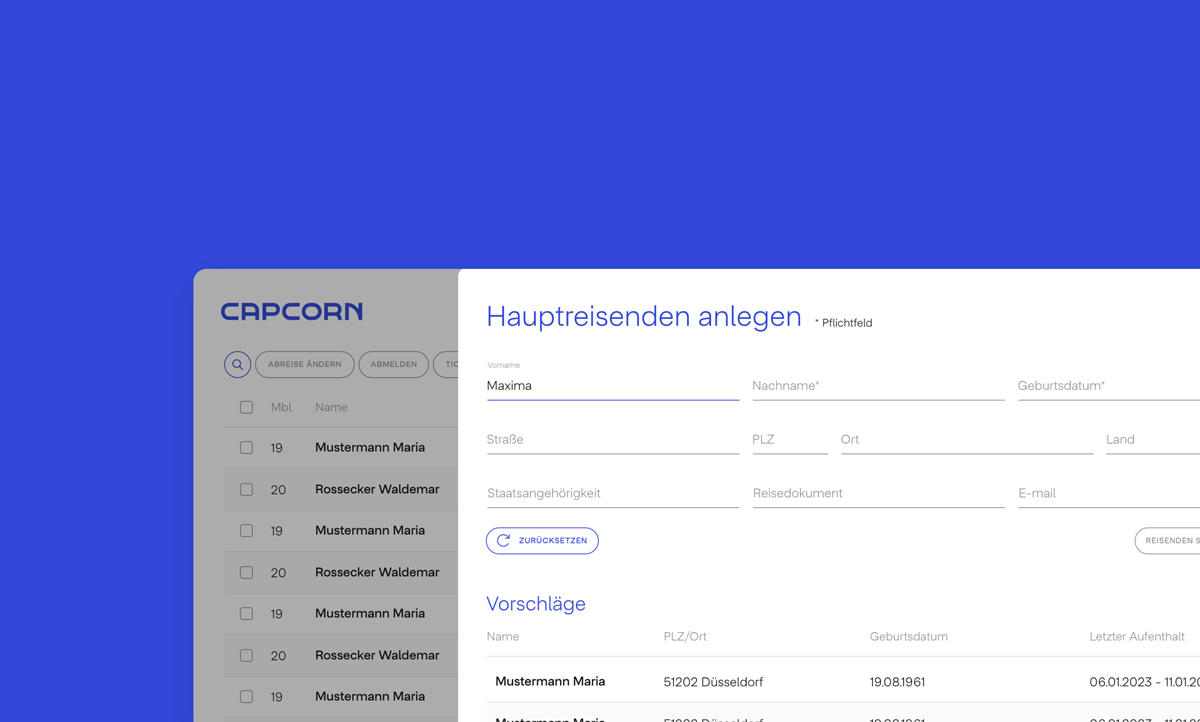
Task: Toggle the select-all checkbox in table header
Action: coord(246,408)
